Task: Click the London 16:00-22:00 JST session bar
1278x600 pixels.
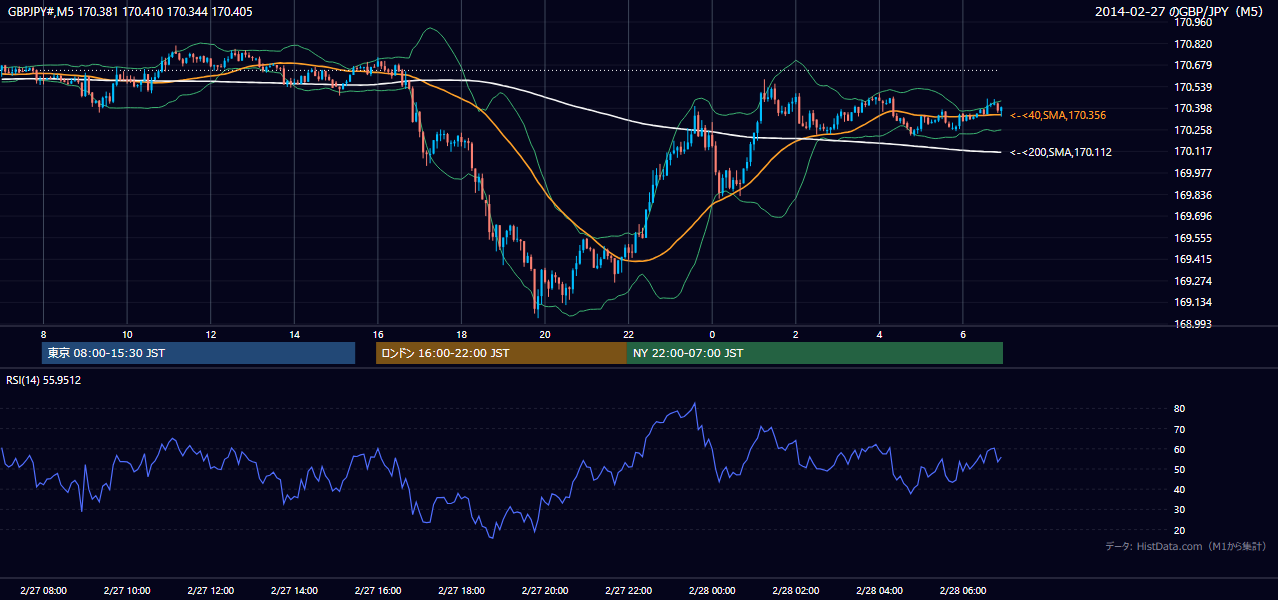Action: tap(501, 353)
